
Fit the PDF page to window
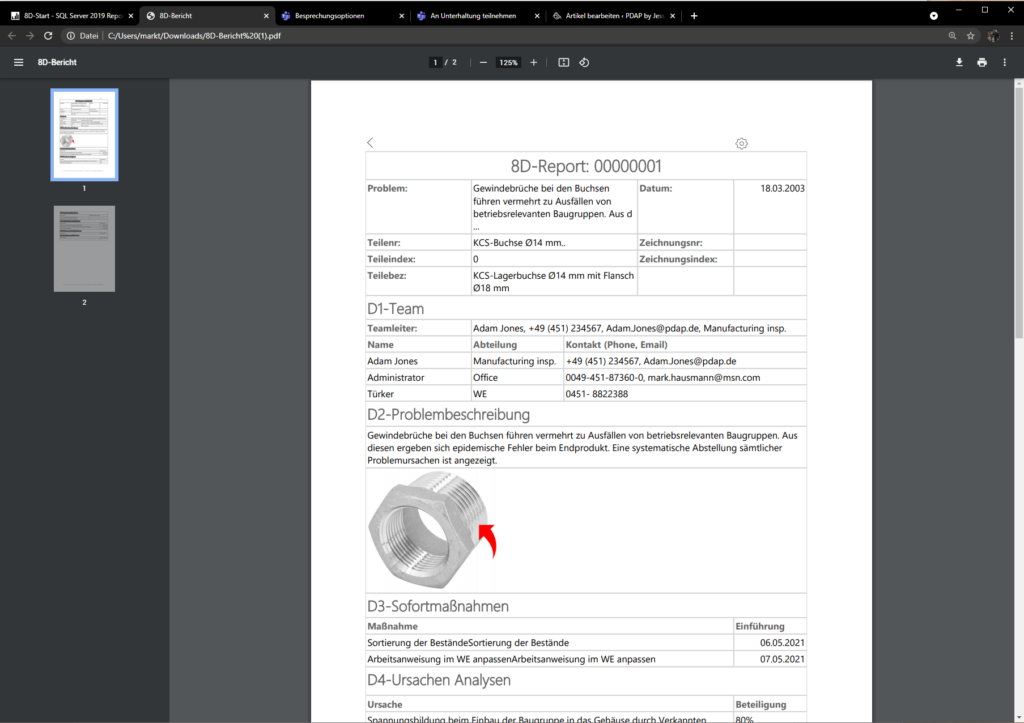coord(564,63)
